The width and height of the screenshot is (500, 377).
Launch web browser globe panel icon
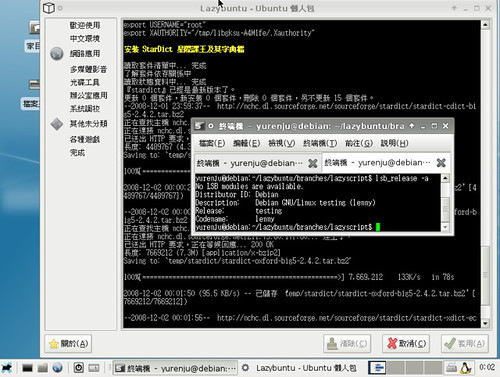point(57,368)
